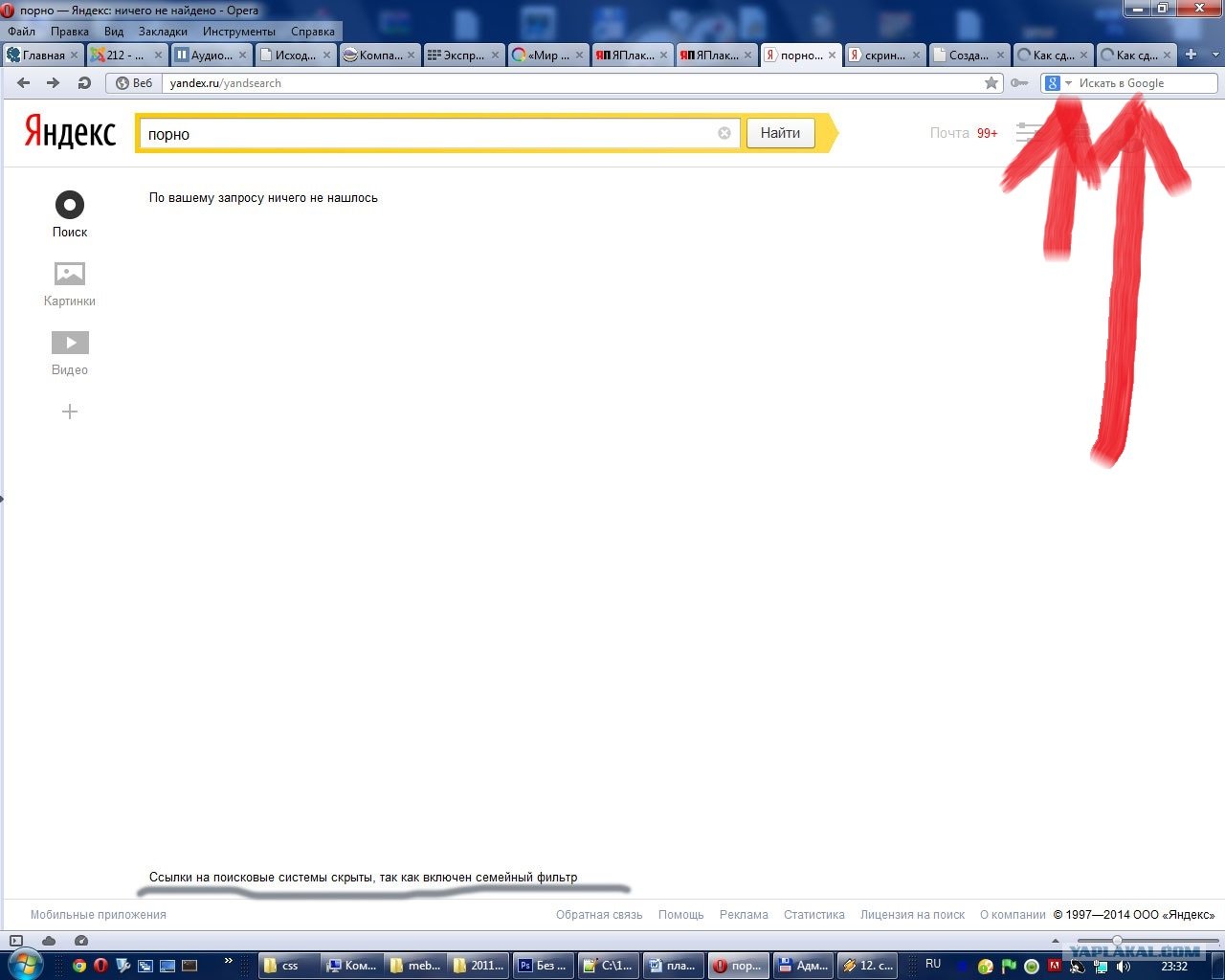This screenshot has width=1225, height=980.
Task: Open the Файл menu
Action: pyautogui.click(x=21, y=32)
